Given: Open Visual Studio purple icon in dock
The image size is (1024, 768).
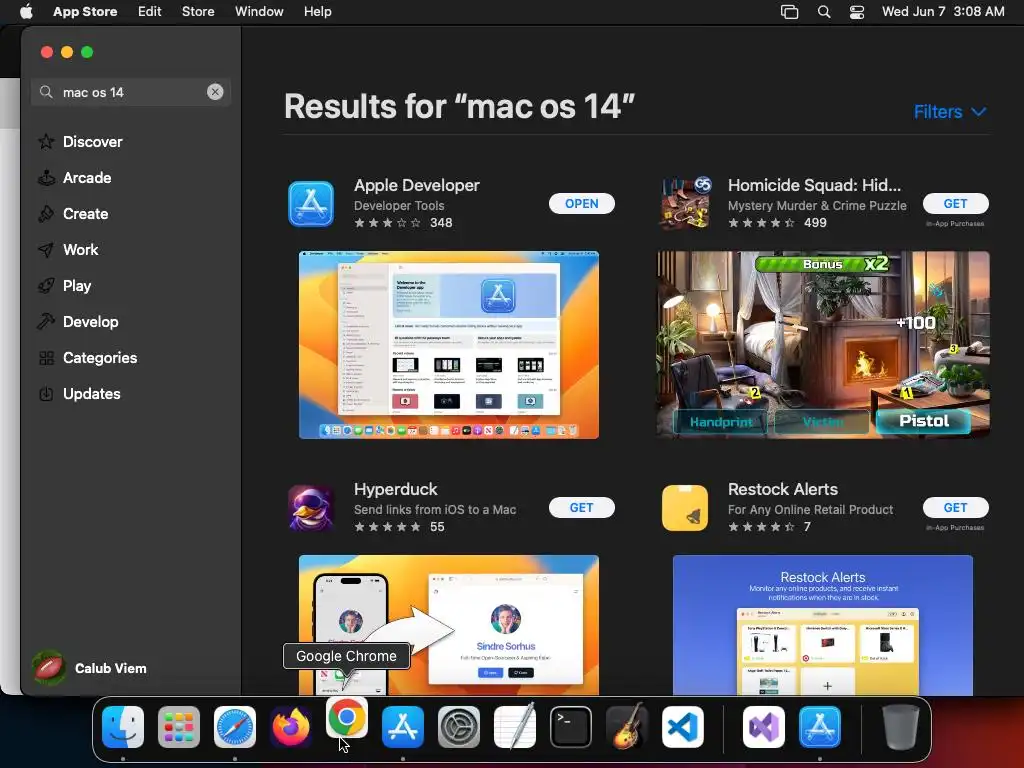Looking at the screenshot, I should pyautogui.click(x=763, y=727).
